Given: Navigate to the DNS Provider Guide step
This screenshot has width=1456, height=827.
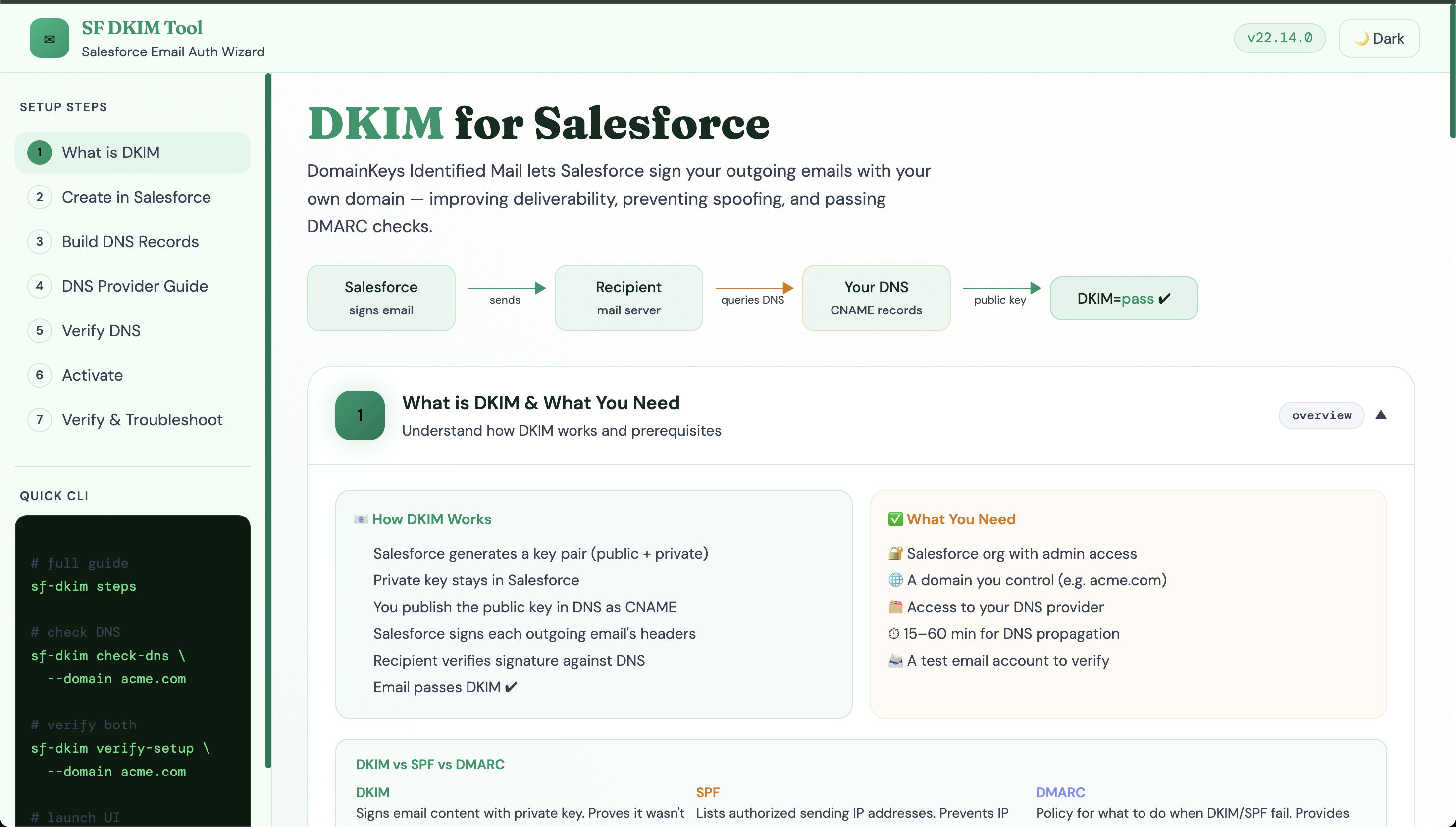Looking at the screenshot, I should pos(135,286).
